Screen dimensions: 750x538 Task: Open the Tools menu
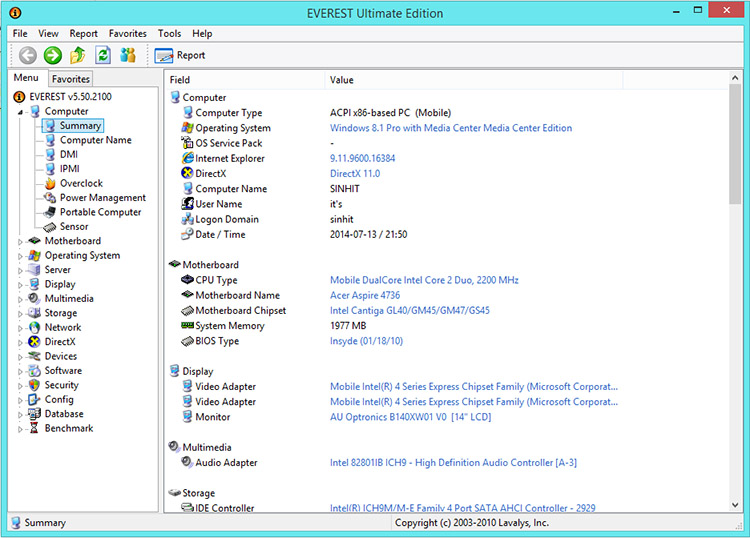[x=169, y=33]
